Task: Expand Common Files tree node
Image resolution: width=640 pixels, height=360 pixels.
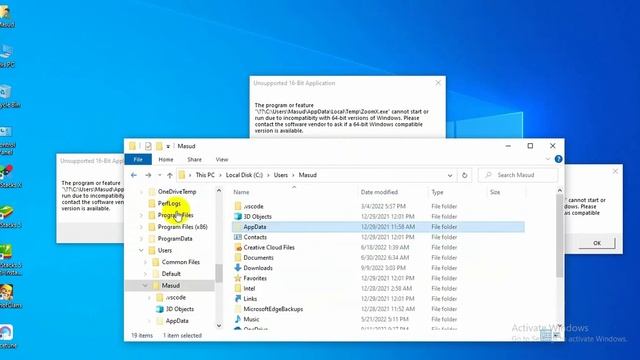Action: click(x=145, y=262)
